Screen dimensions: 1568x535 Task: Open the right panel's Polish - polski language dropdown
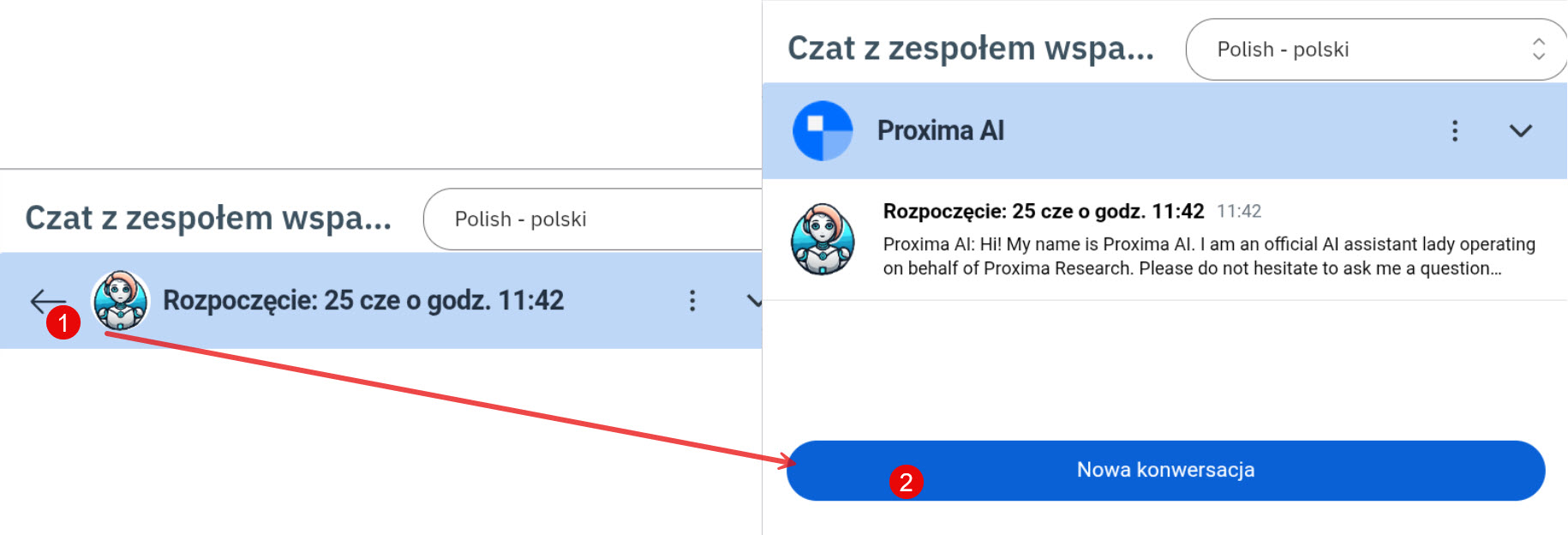(x=1371, y=50)
